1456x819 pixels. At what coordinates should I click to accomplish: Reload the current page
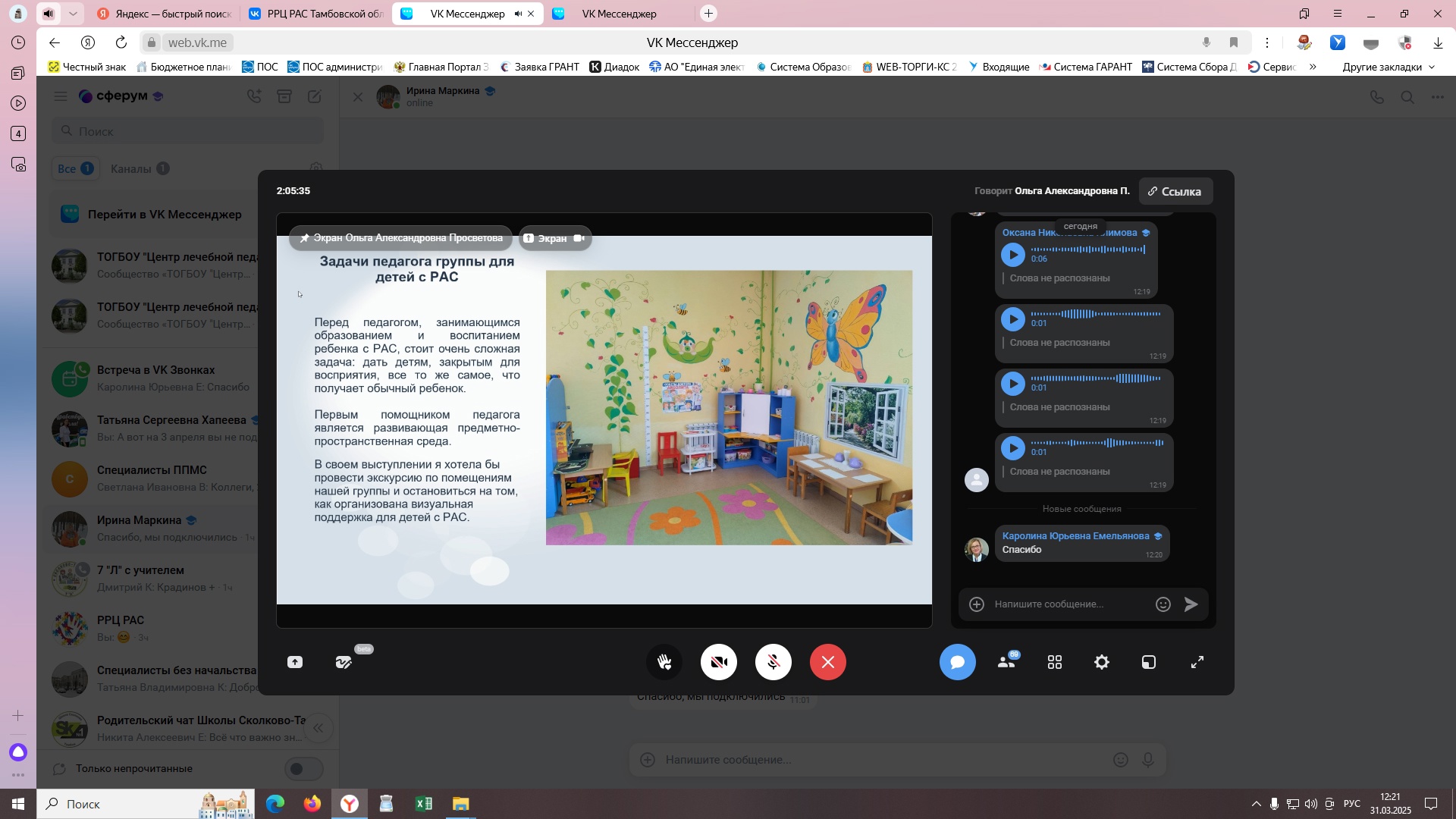[121, 42]
